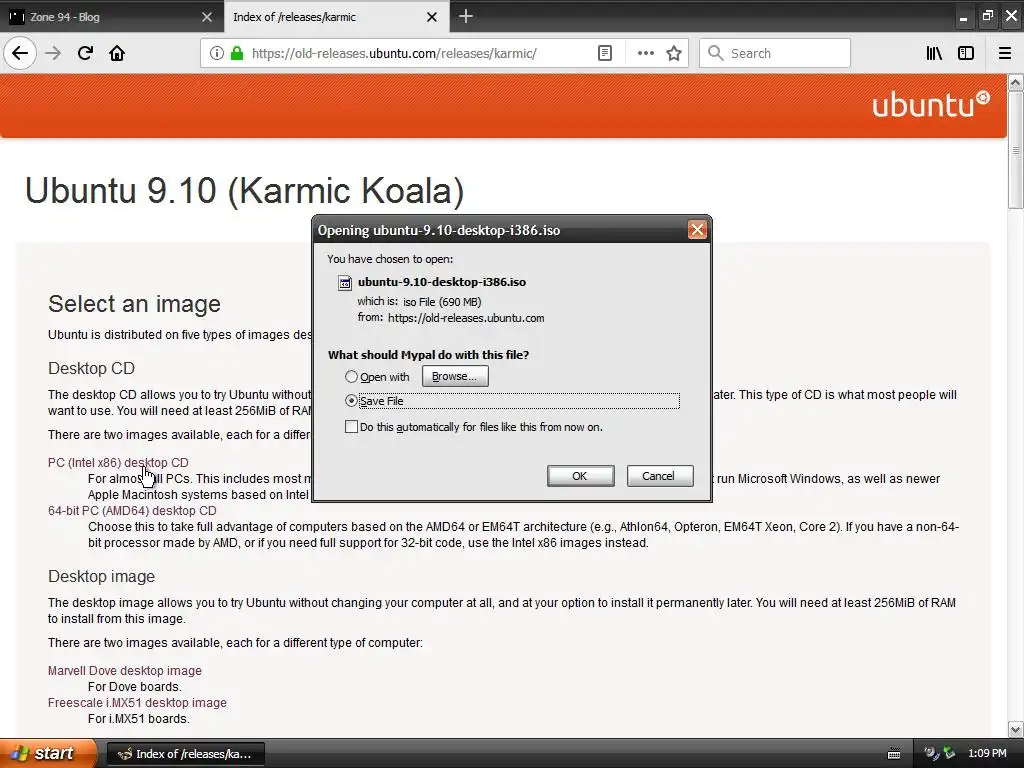Click the keyboard icon in system tray
The width and height of the screenshot is (1024, 768).
(894, 754)
